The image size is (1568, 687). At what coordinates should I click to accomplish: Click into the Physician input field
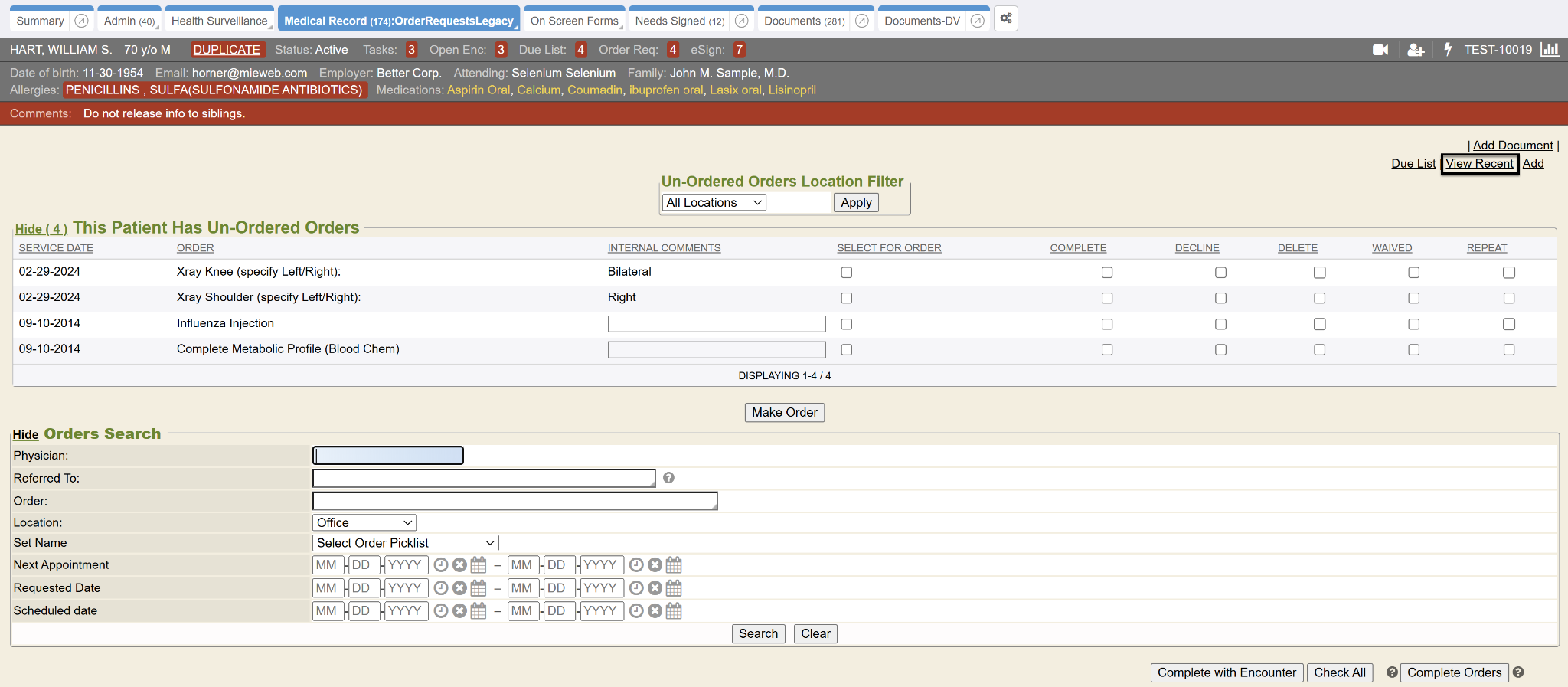click(x=388, y=456)
